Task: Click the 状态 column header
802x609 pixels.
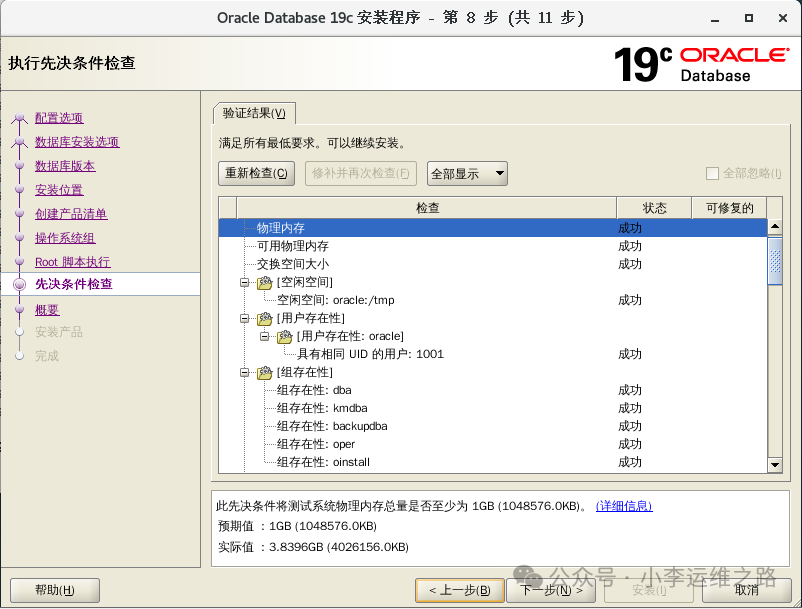Action: pyautogui.click(x=654, y=208)
